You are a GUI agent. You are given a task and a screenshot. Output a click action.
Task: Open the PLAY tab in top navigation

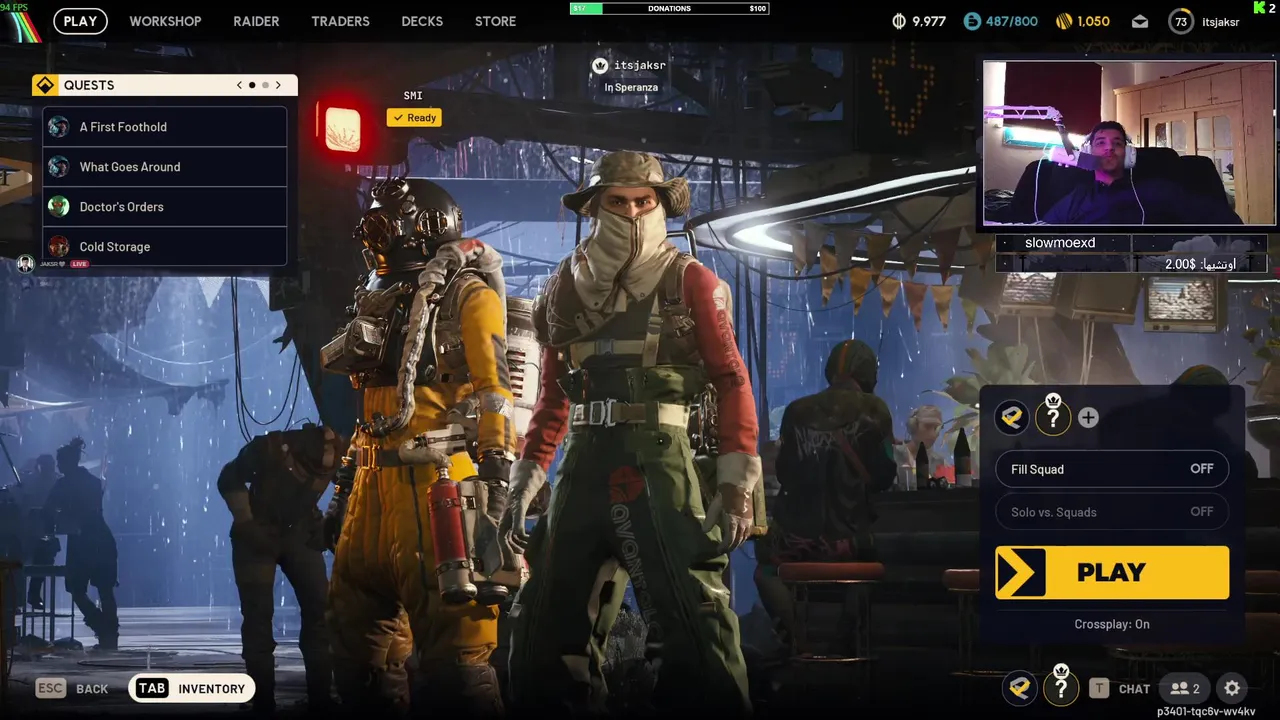[80, 21]
